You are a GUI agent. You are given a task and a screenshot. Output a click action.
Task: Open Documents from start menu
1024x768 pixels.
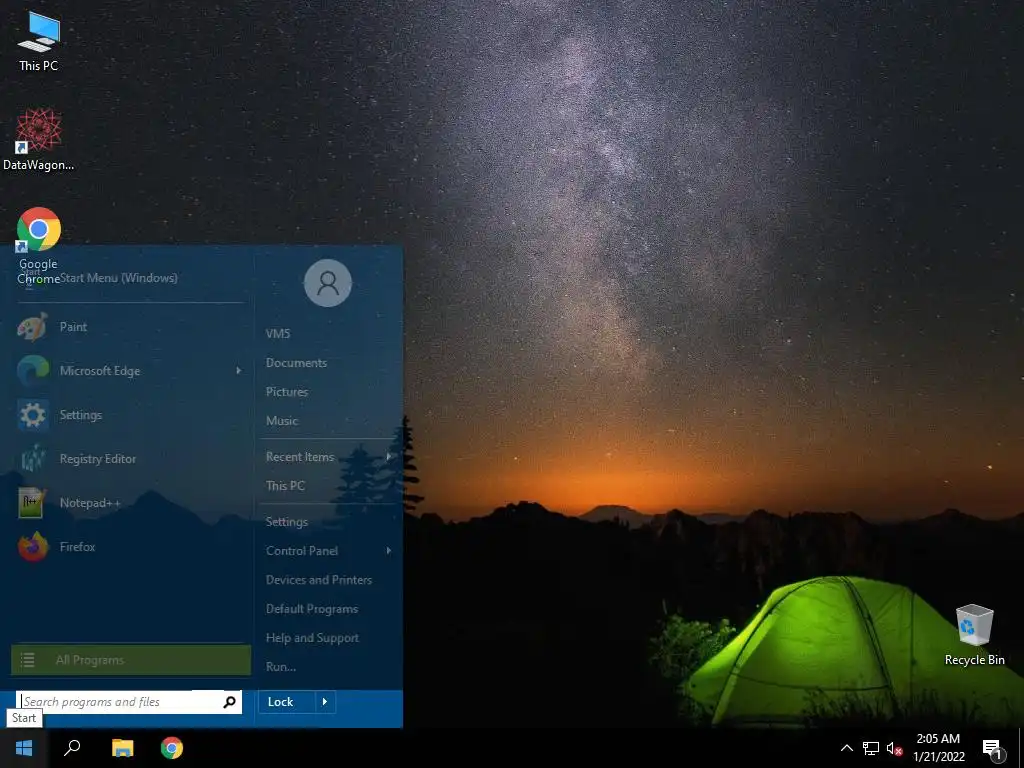pyautogui.click(x=296, y=362)
